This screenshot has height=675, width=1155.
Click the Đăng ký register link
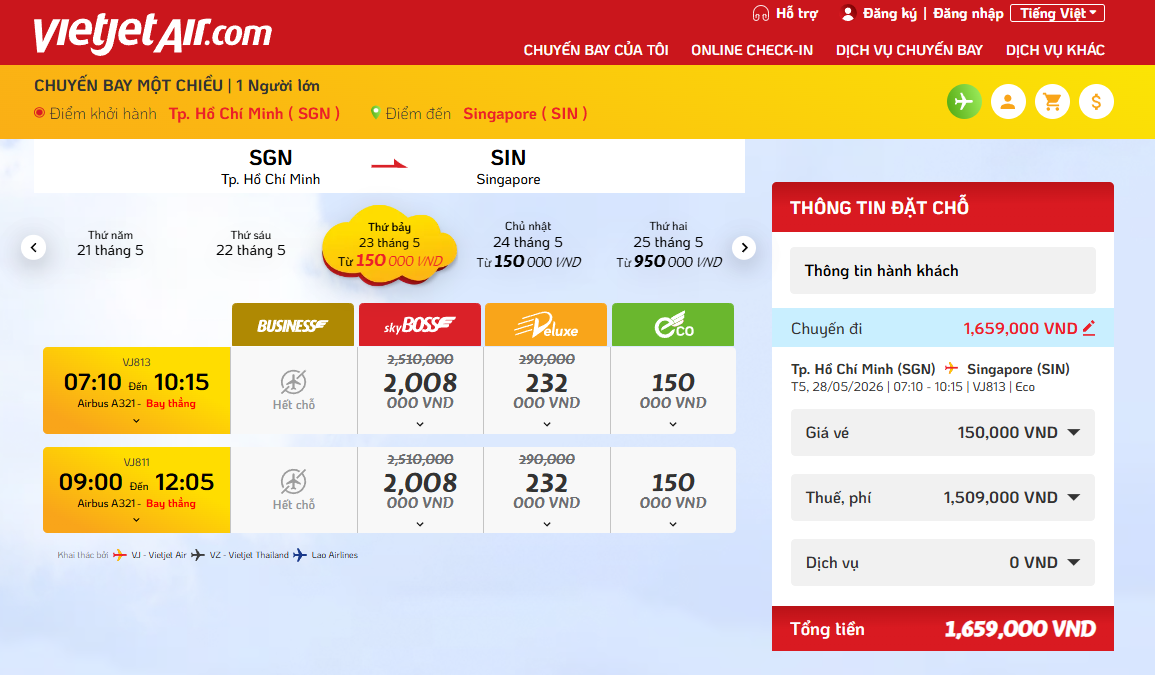(890, 13)
